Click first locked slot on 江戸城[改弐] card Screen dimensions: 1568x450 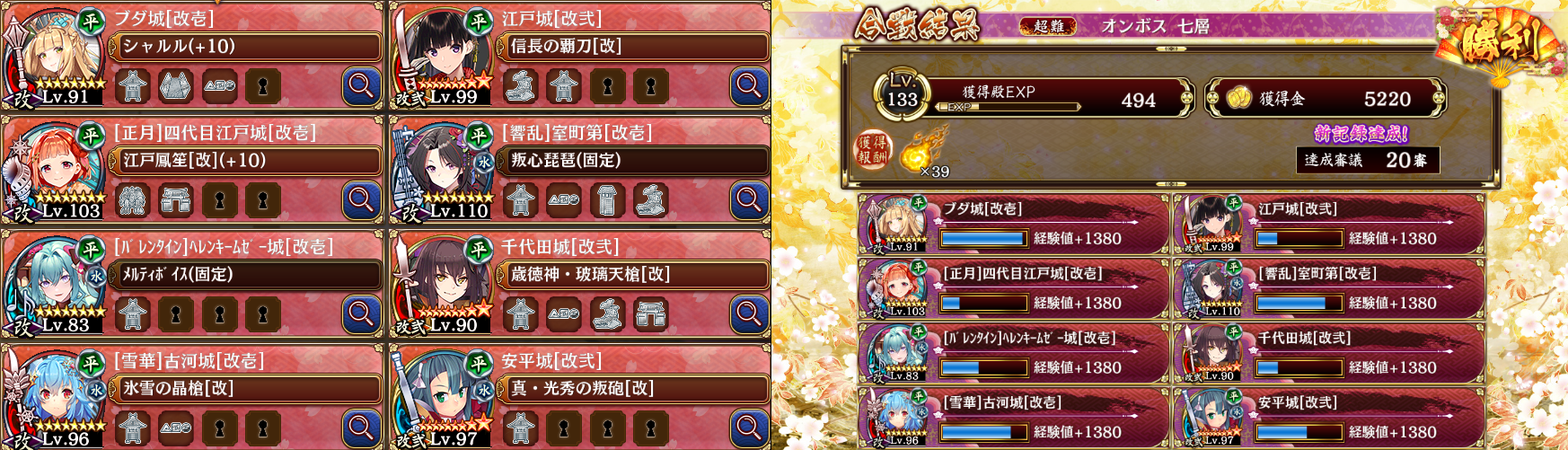pyautogui.click(x=608, y=86)
